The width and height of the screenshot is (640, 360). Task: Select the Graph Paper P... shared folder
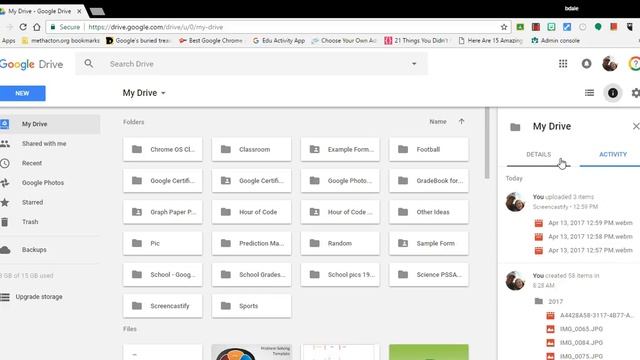(x=162, y=212)
